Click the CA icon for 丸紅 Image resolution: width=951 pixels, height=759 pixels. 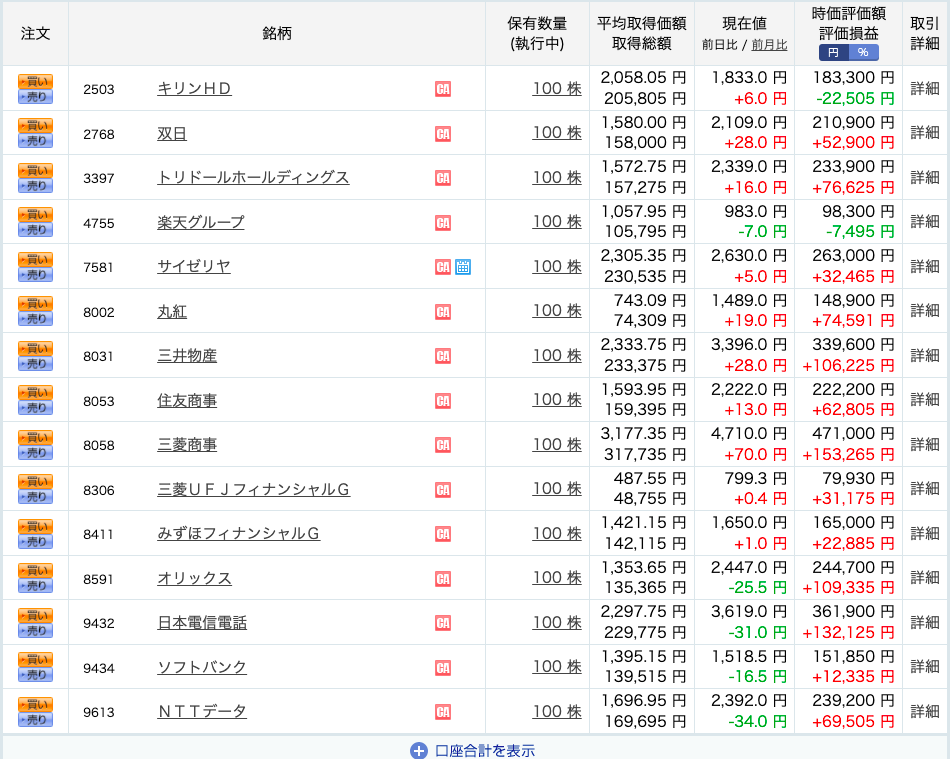click(x=443, y=312)
